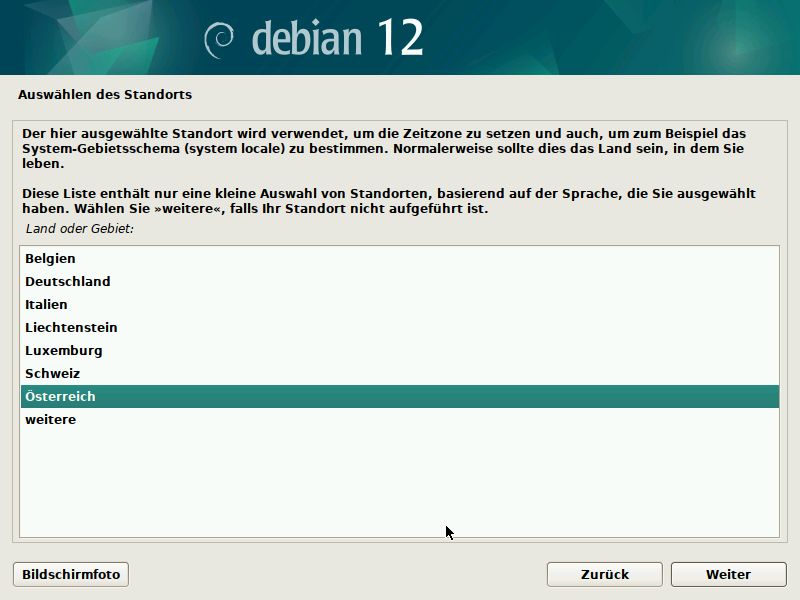Click the 'debian' wordmark in the banner

point(308,38)
